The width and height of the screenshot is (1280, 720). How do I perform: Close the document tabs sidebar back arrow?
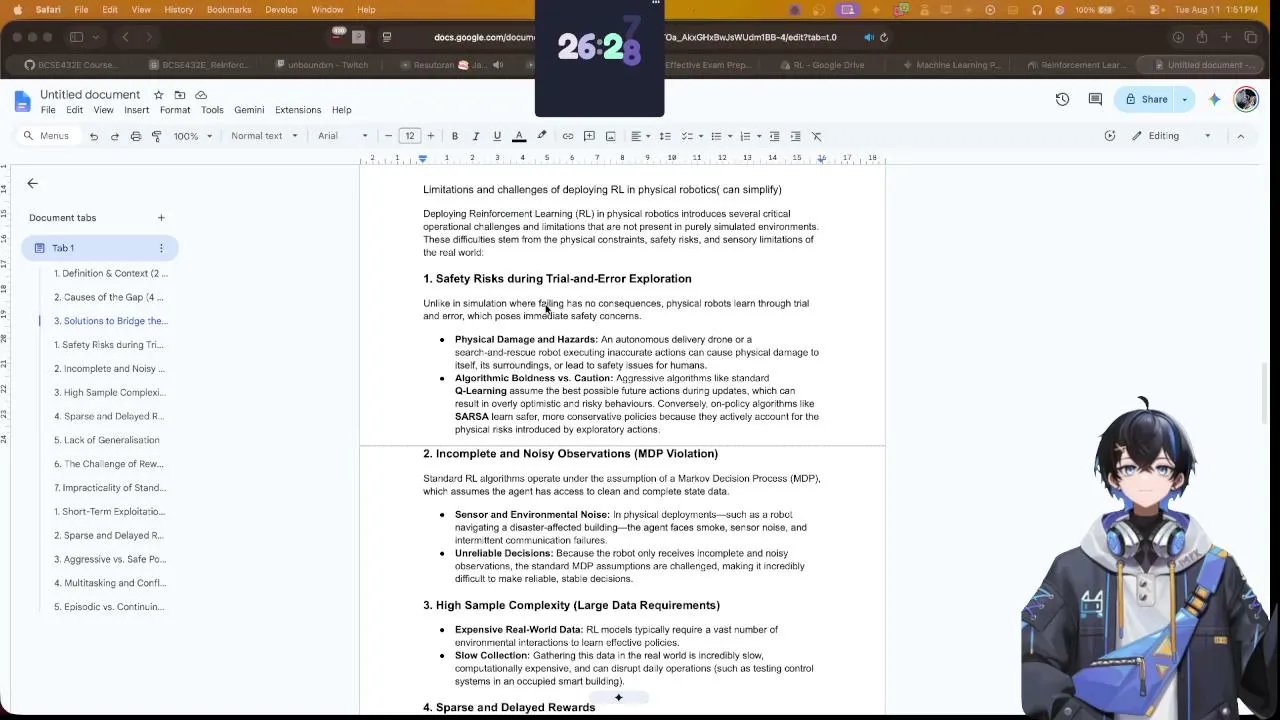coord(32,184)
